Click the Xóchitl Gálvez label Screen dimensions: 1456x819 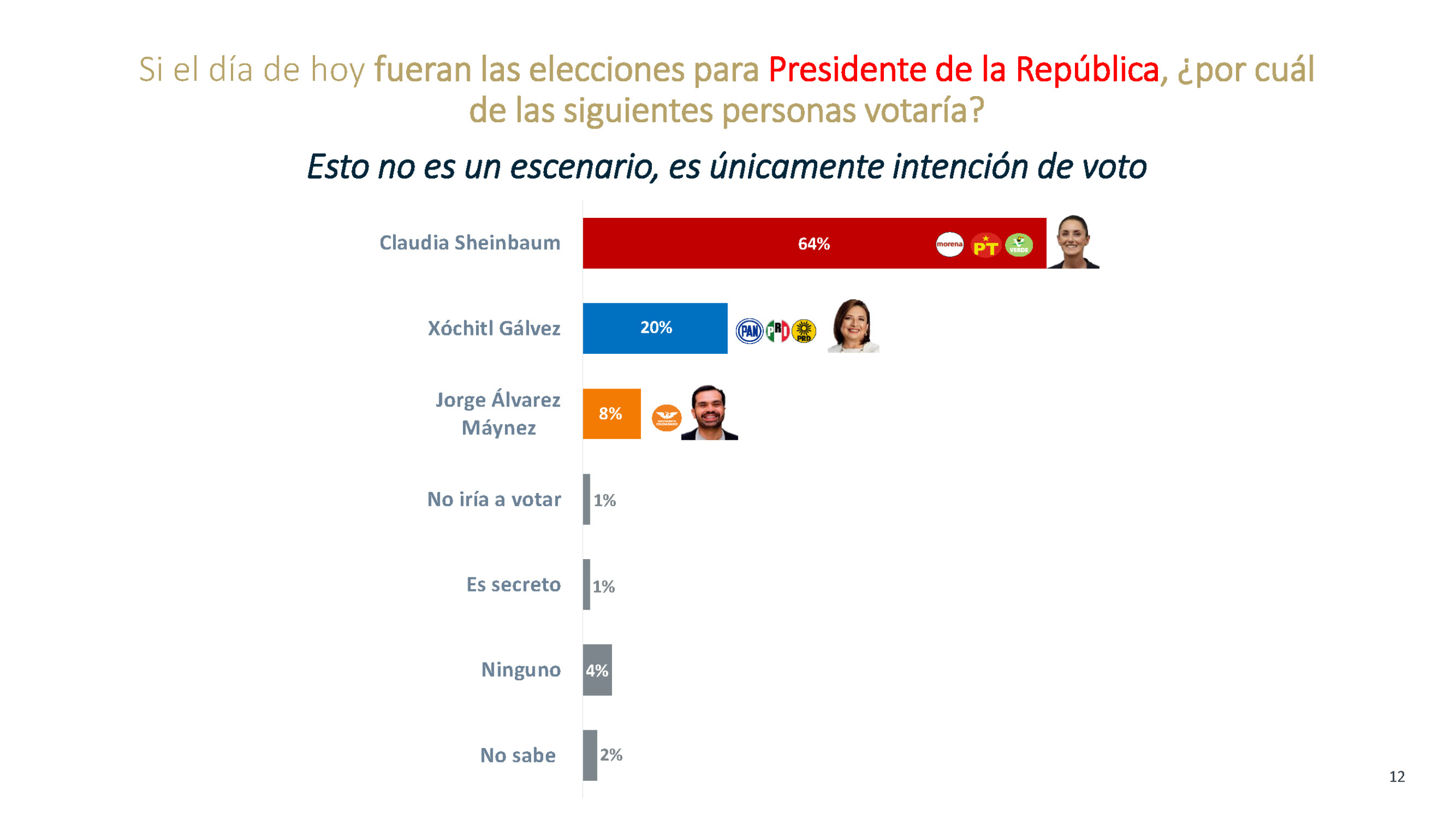494,328
